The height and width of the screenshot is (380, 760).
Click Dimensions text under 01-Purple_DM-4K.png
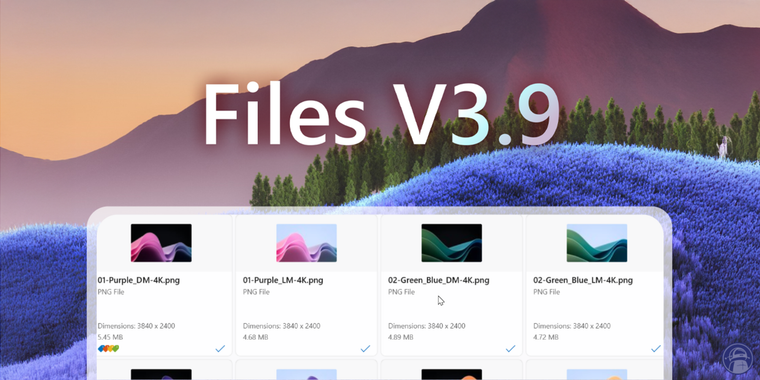point(136,326)
